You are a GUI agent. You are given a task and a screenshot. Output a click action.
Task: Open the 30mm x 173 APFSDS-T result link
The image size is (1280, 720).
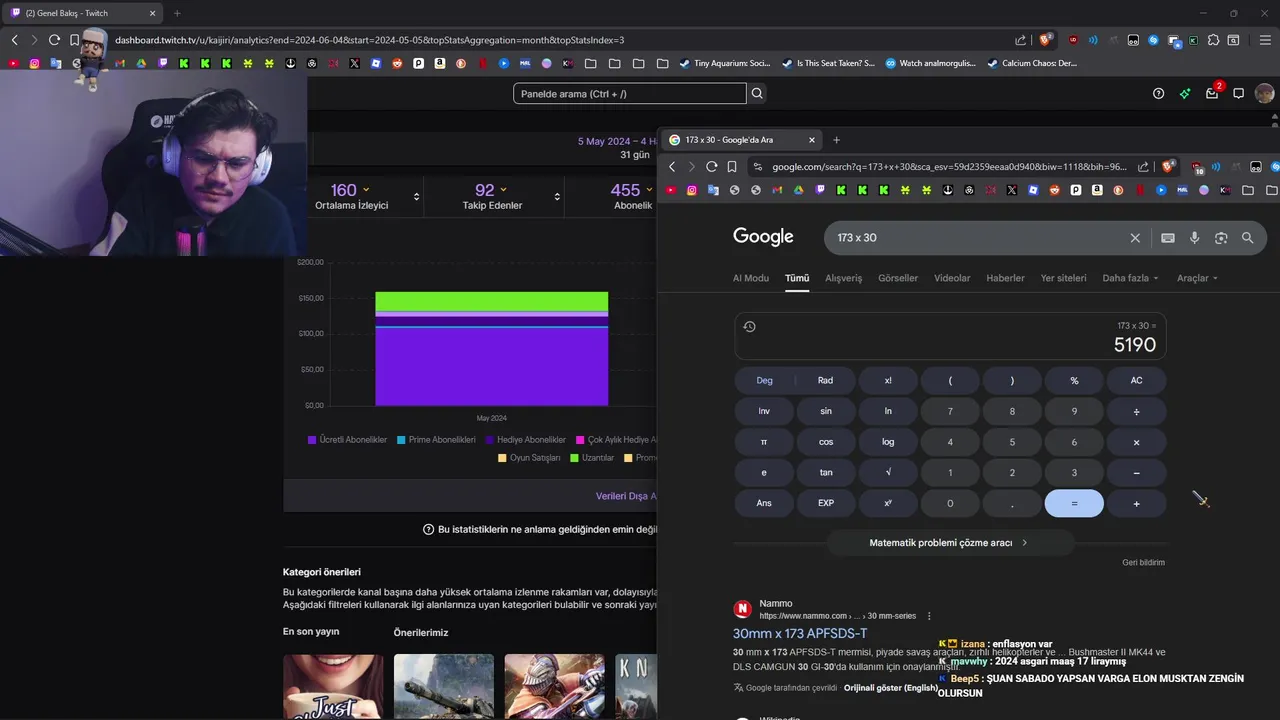[800, 634]
